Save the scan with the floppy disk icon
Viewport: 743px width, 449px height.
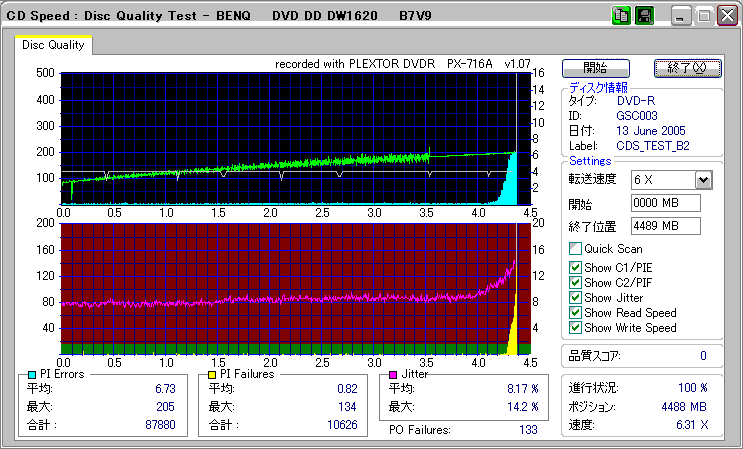tap(644, 16)
